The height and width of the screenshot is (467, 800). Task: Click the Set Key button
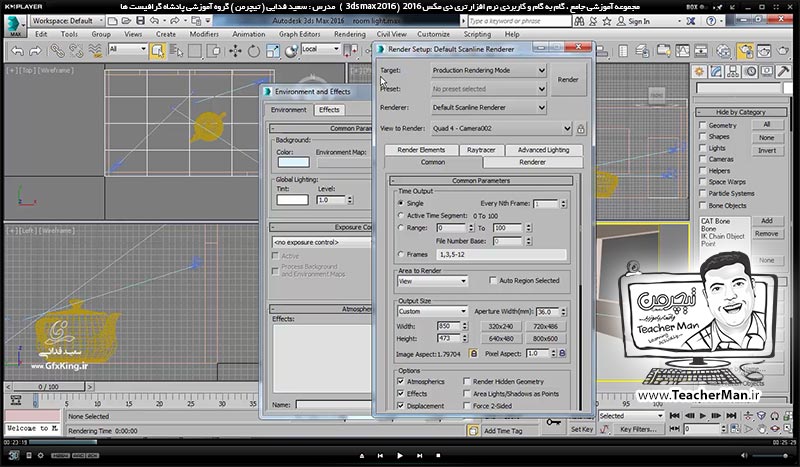click(582, 429)
